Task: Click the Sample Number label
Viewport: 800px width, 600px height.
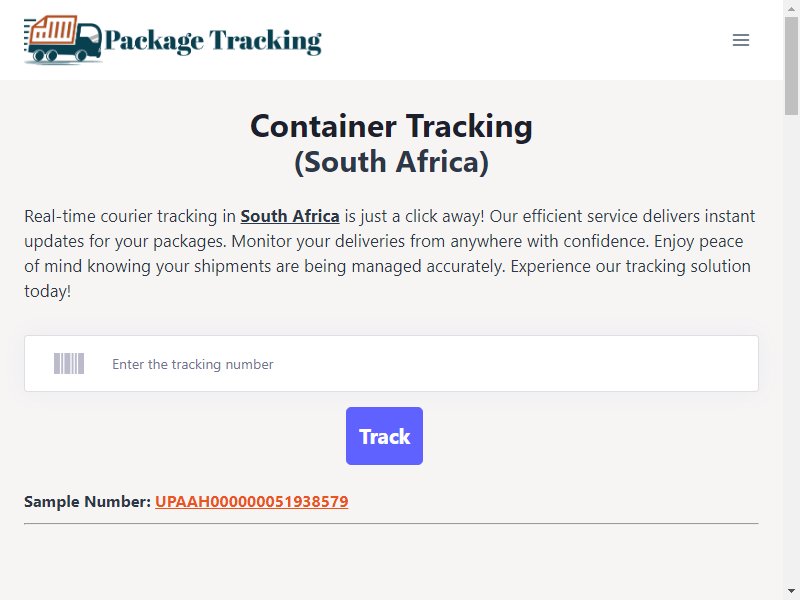Action: pos(87,502)
